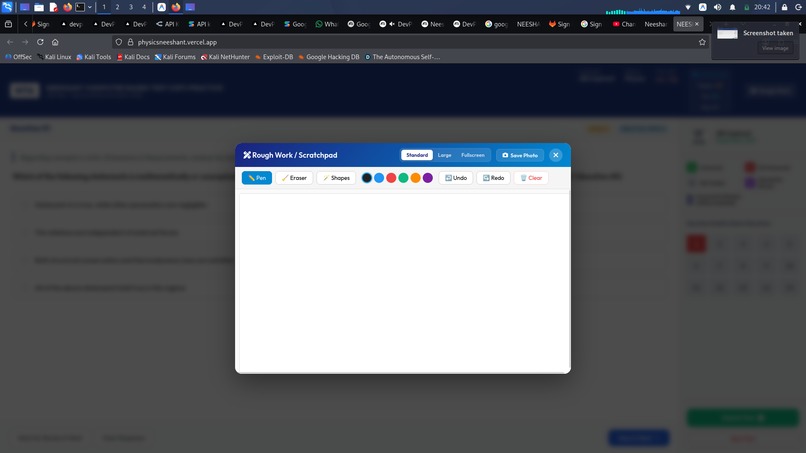Launch the text editor from the panel
This screenshot has width=806, height=453.
coord(53,7)
